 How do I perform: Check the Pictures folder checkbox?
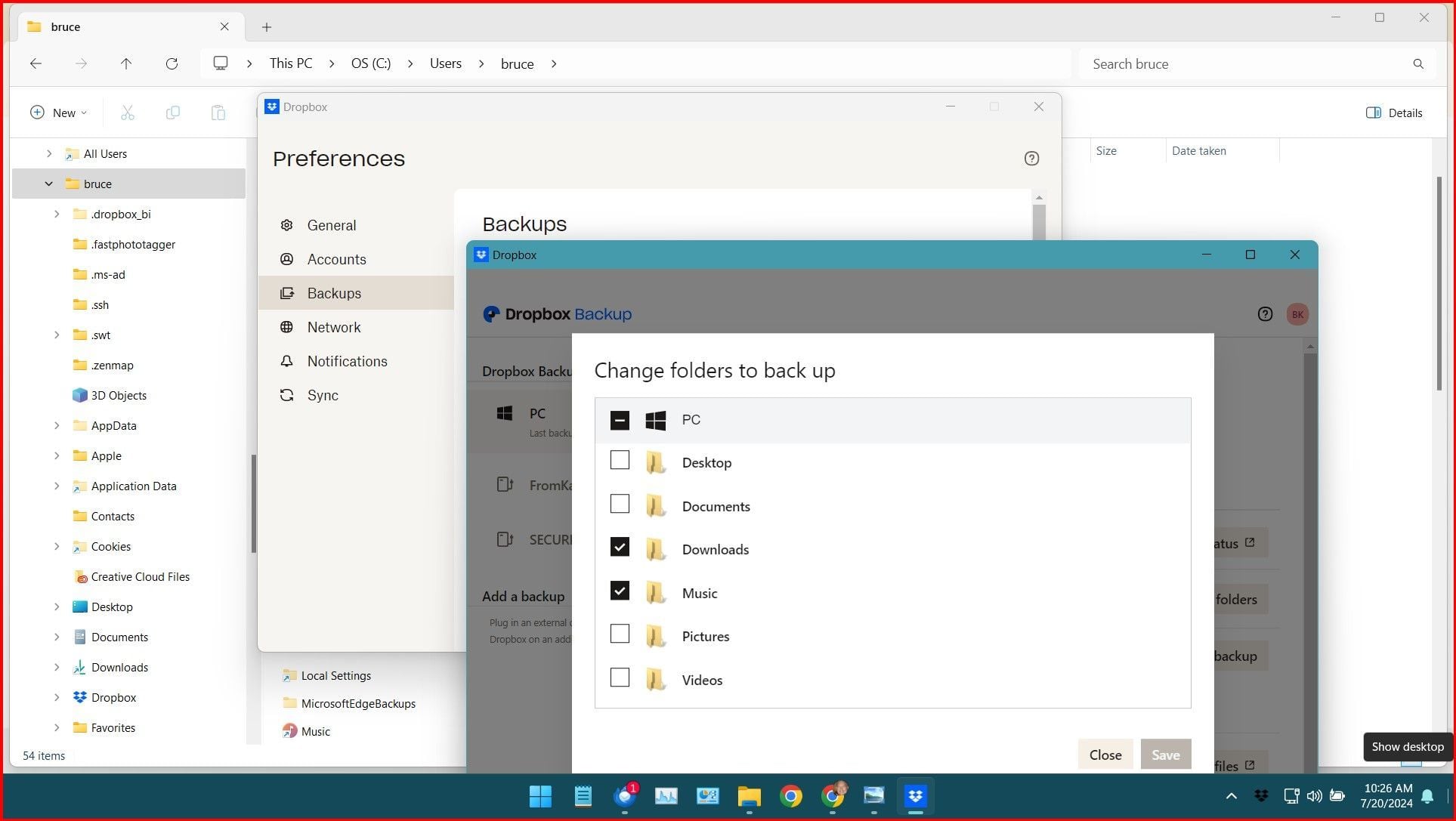tap(620, 634)
